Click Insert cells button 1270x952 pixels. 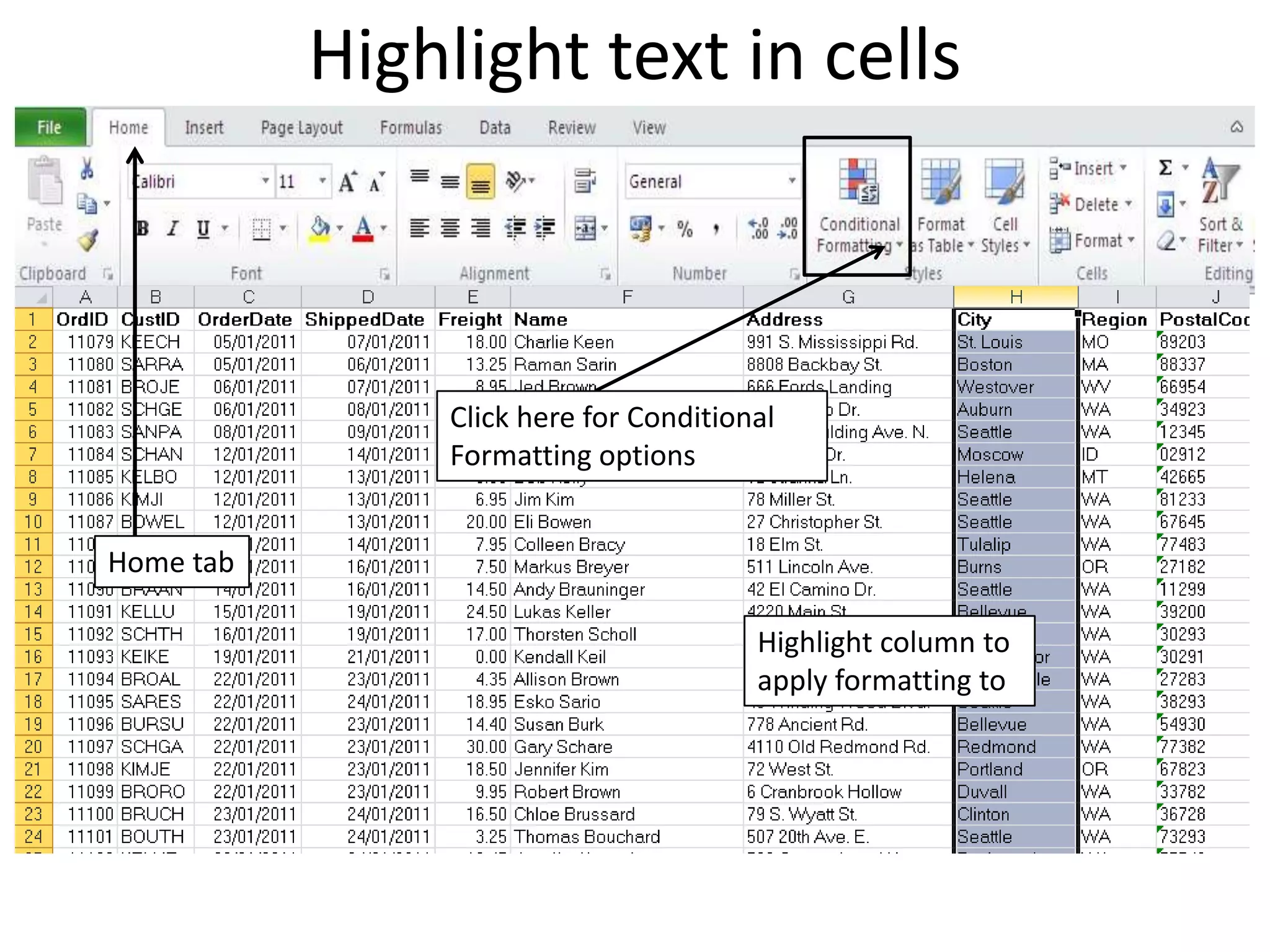click(x=1089, y=169)
